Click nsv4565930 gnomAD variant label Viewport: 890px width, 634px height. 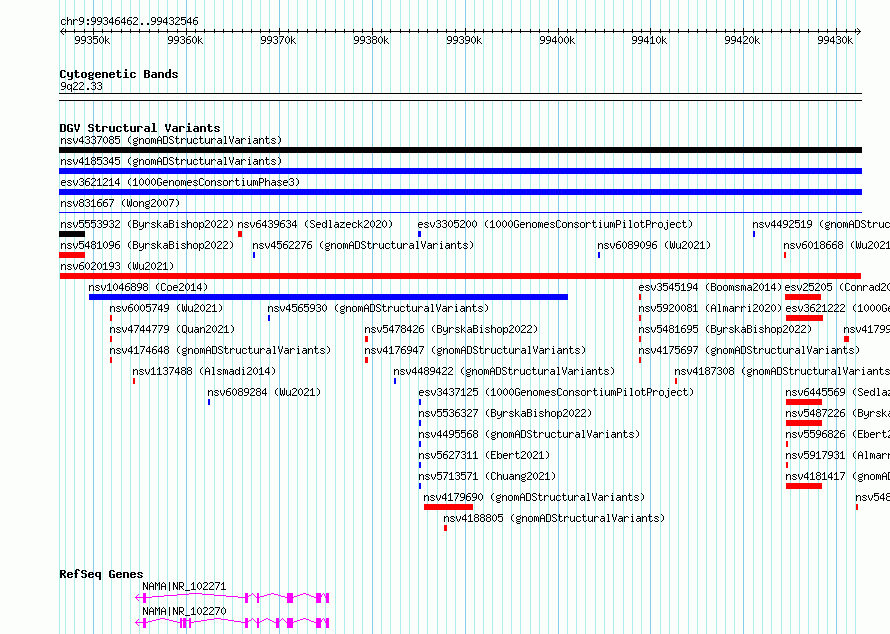point(378,308)
